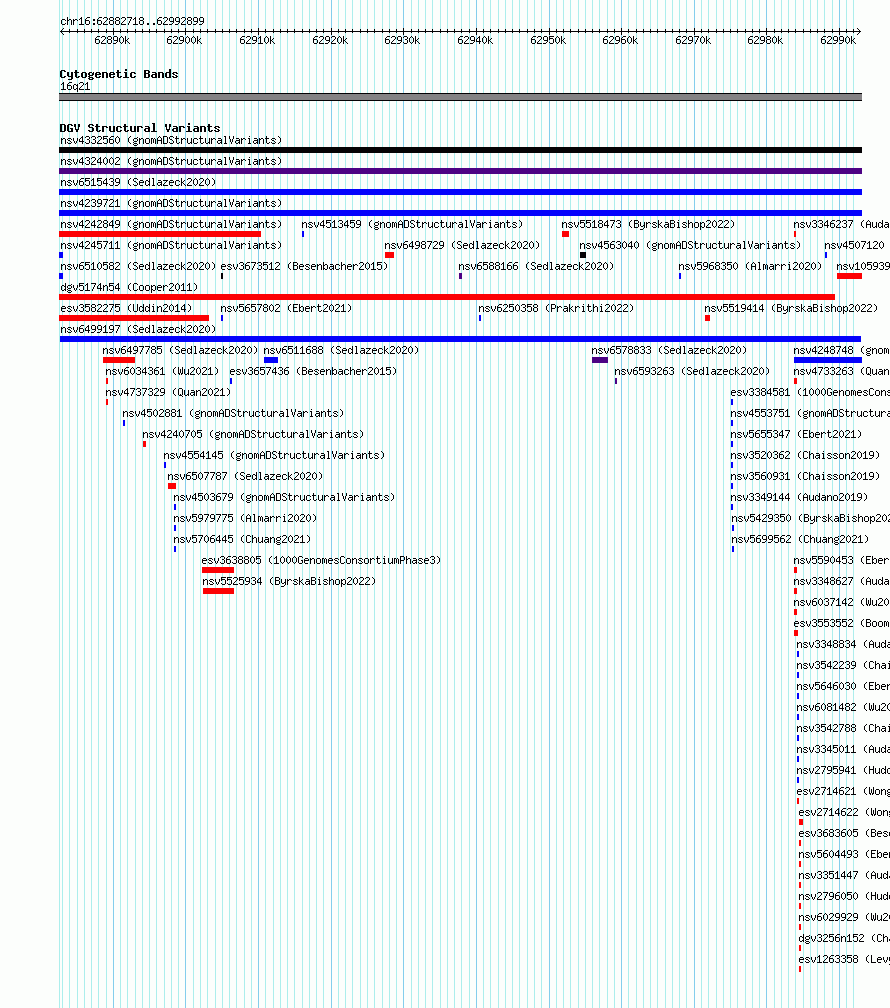The width and height of the screenshot is (890, 1008).
Task: Click the nsv3349144 Audano2019 label
Action: click(x=799, y=498)
